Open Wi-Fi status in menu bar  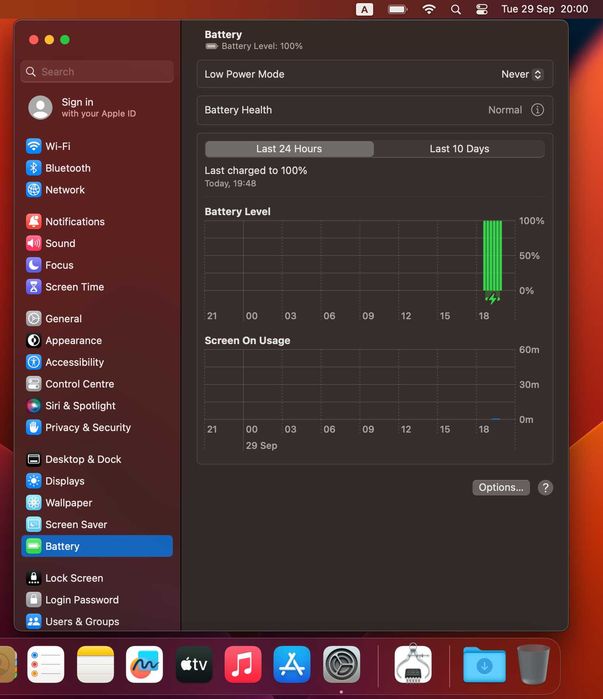click(429, 9)
